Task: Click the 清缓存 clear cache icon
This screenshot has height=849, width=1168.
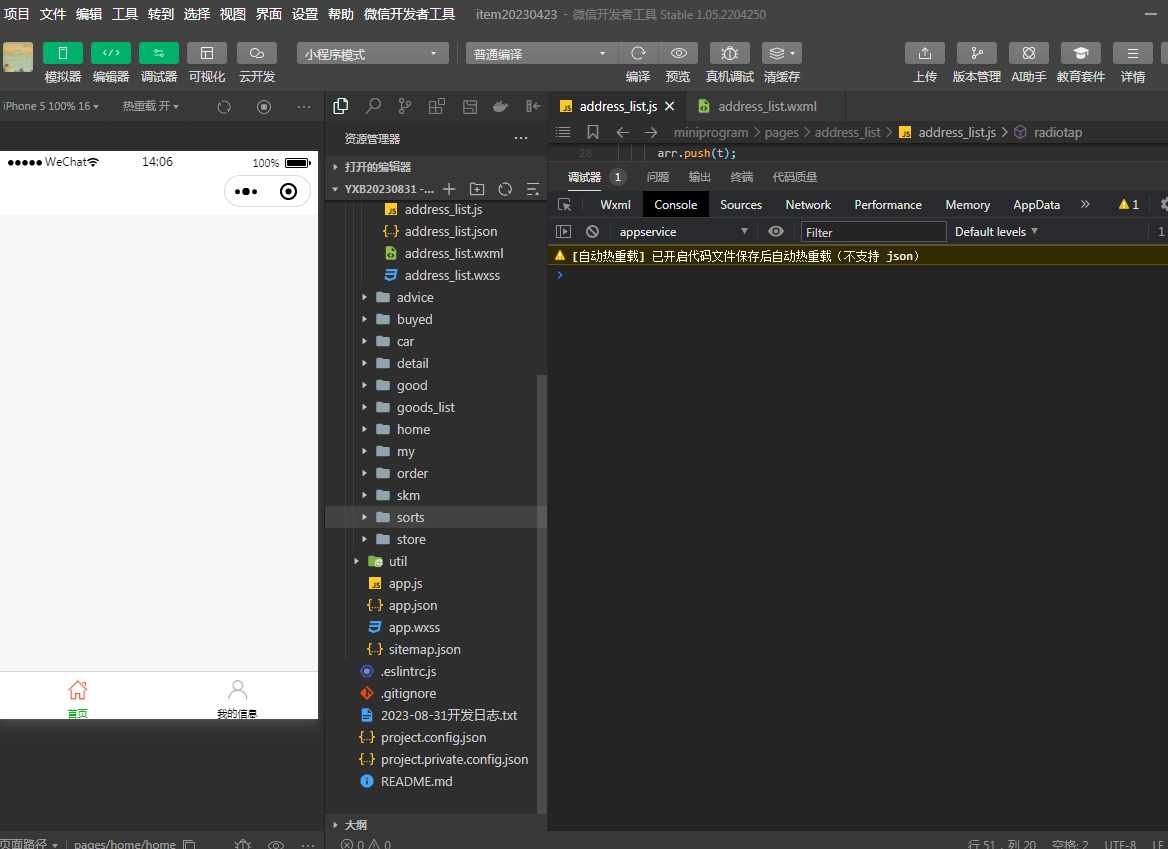Action: (x=781, y=54)
